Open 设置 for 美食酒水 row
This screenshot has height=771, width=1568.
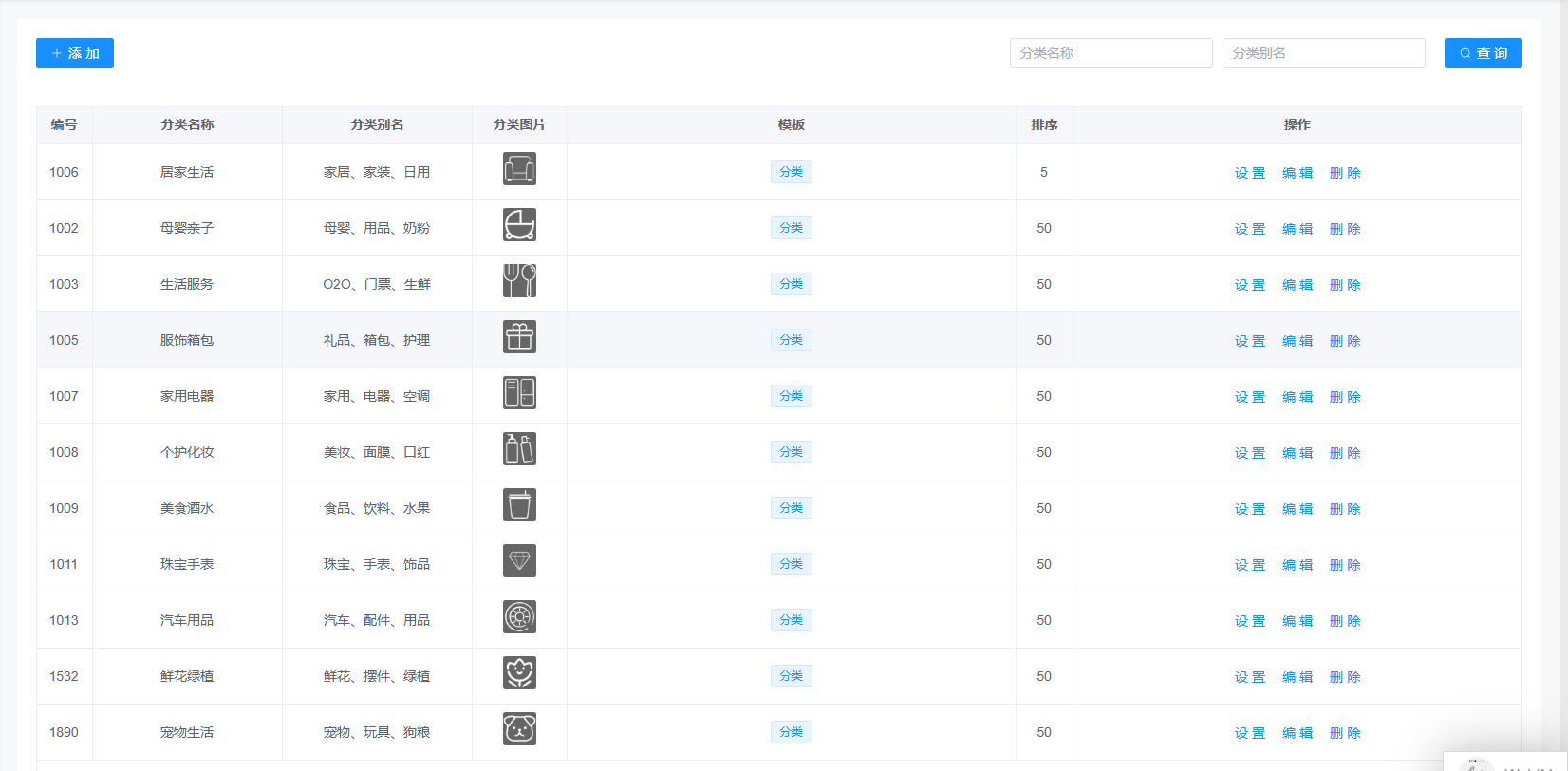tap(1250, 509)
